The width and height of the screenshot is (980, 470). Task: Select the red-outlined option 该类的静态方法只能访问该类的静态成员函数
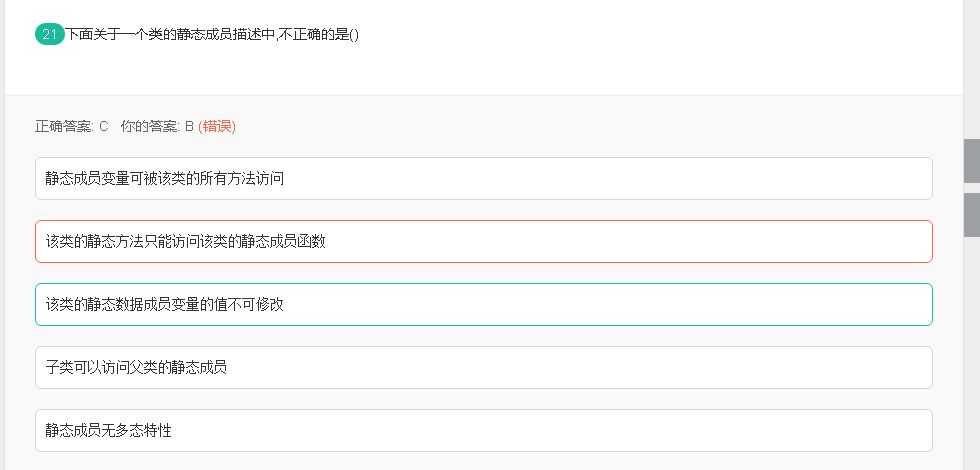(483, 241)
